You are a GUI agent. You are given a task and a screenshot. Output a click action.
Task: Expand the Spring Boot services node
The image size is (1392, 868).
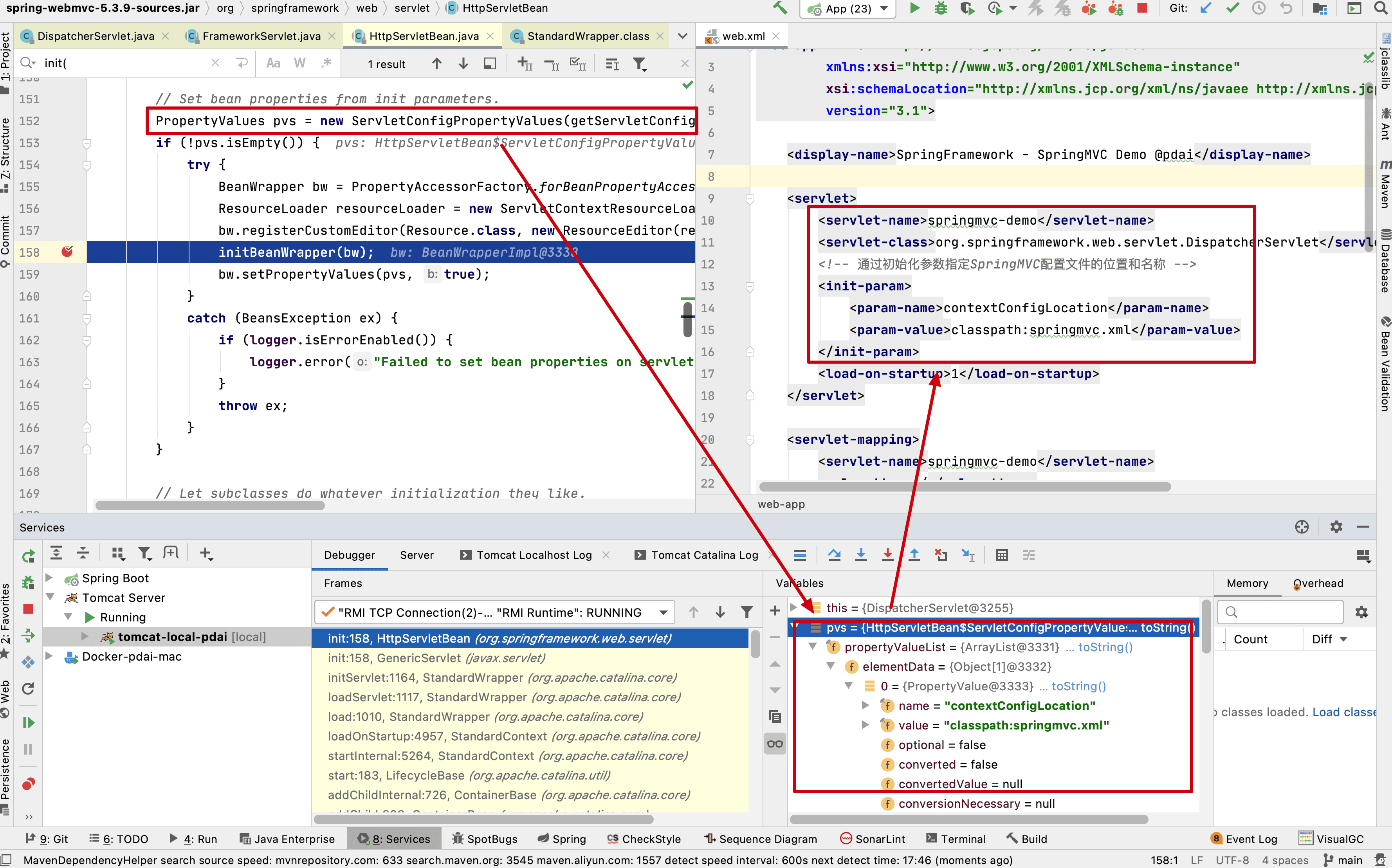pyautogui.click(x=49, y=578)
